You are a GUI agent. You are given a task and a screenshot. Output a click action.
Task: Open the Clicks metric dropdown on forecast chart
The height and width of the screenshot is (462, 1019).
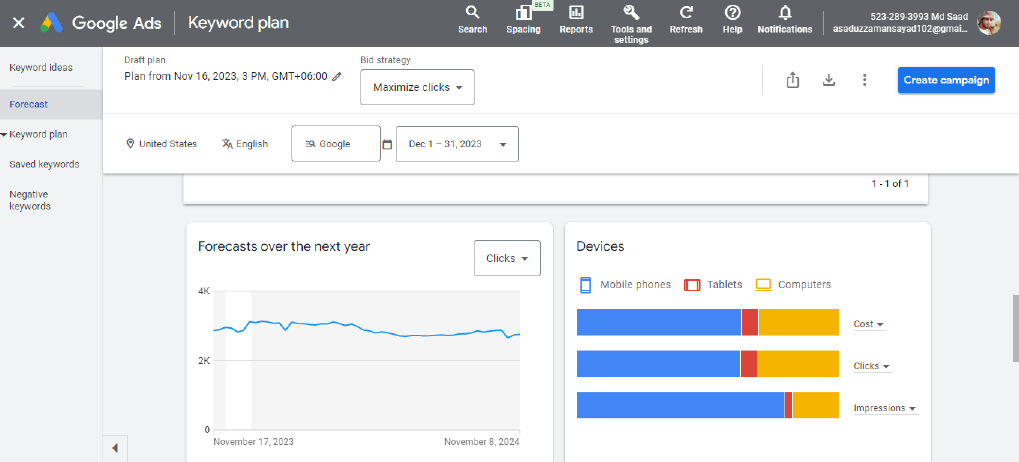point(507,258)
